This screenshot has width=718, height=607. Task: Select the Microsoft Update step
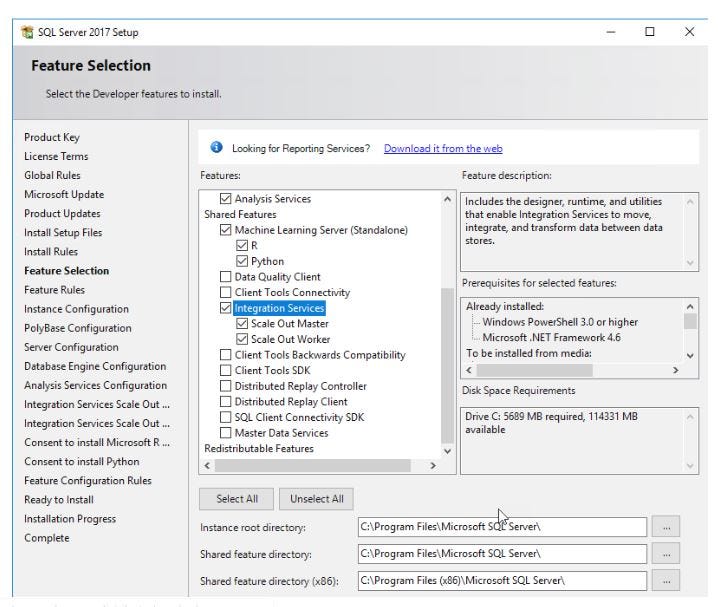pyautogui.click(x=64, y=195)
